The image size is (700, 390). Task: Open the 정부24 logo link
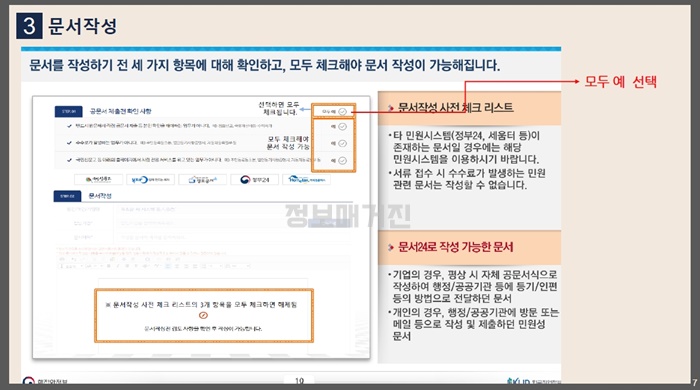pyautogui.click(x=255, y=179)
